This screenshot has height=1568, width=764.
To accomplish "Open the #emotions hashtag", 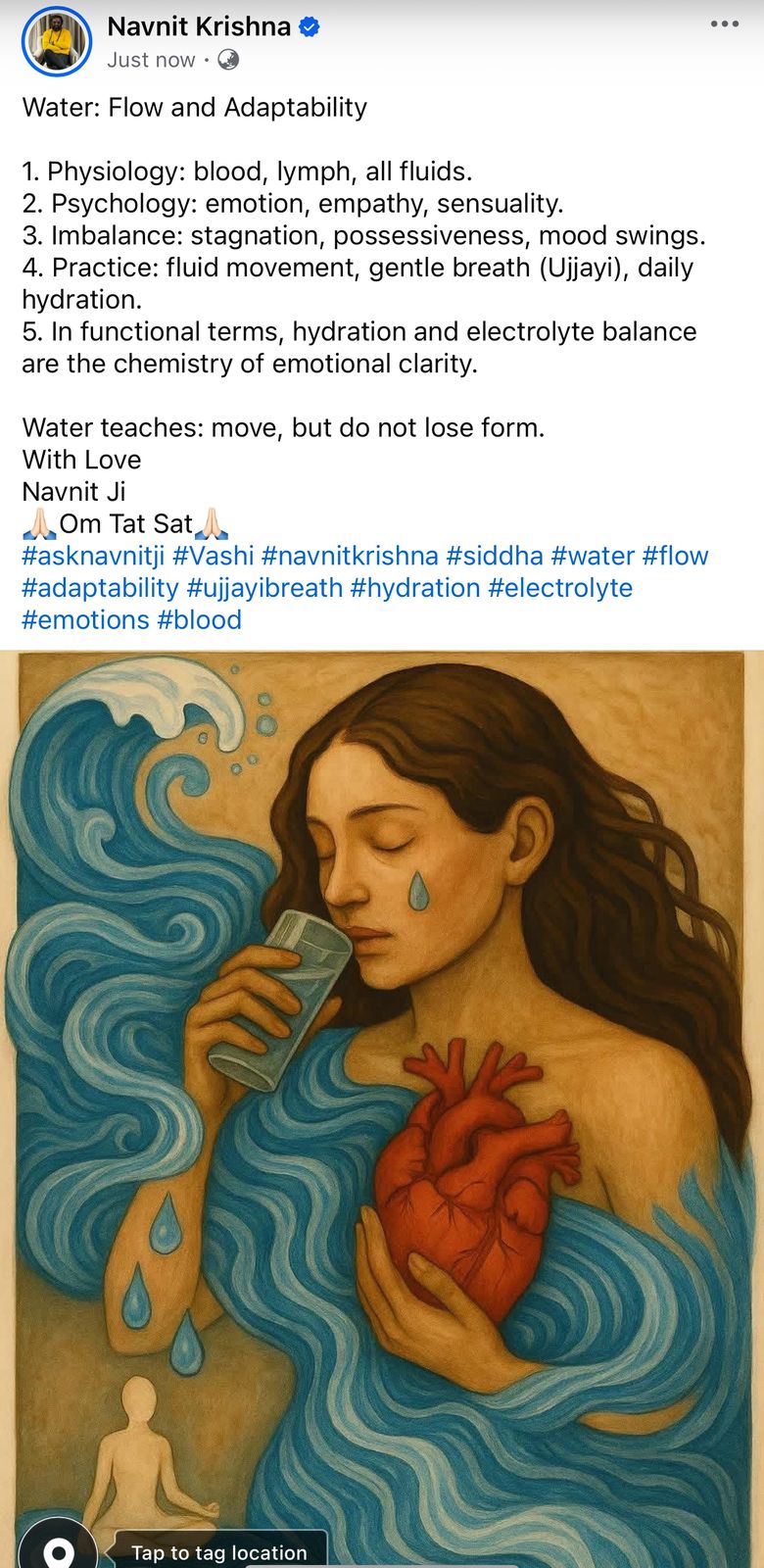I will pos(85,620).
